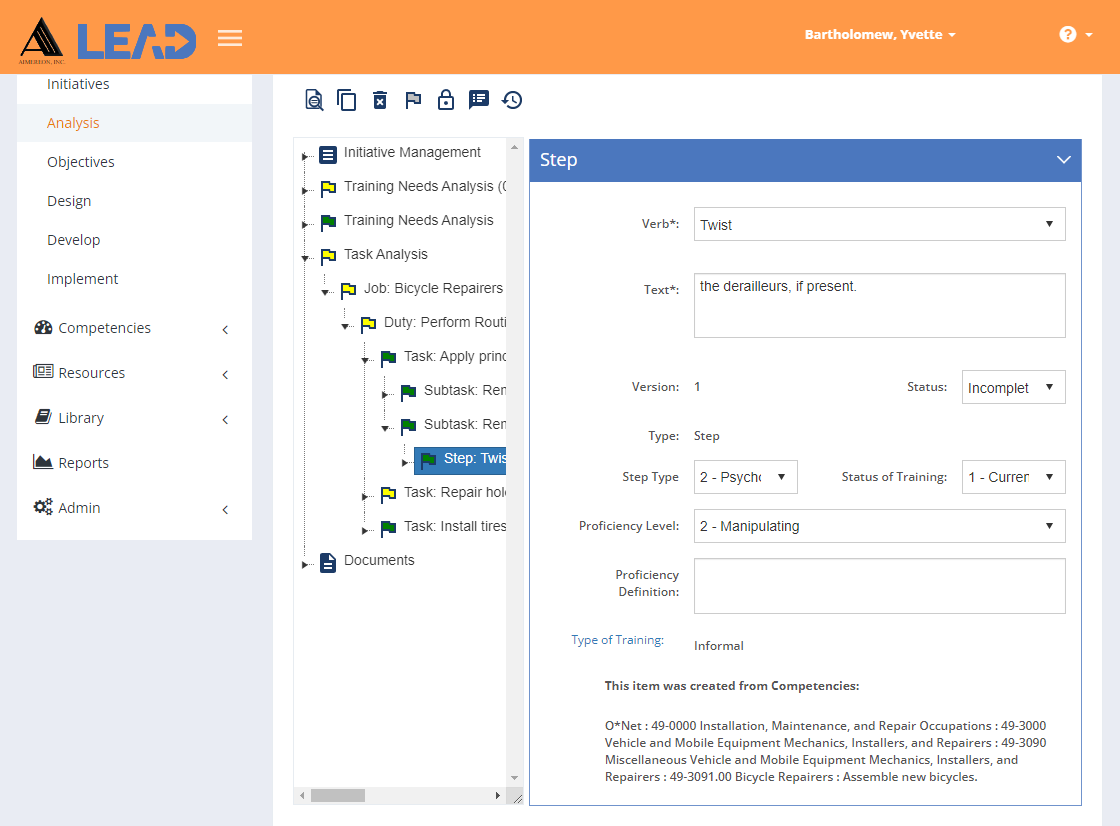Collapse the Task Analysis tree node arrow
Viewport: 1120px width, 826px height.
point(305,258)
